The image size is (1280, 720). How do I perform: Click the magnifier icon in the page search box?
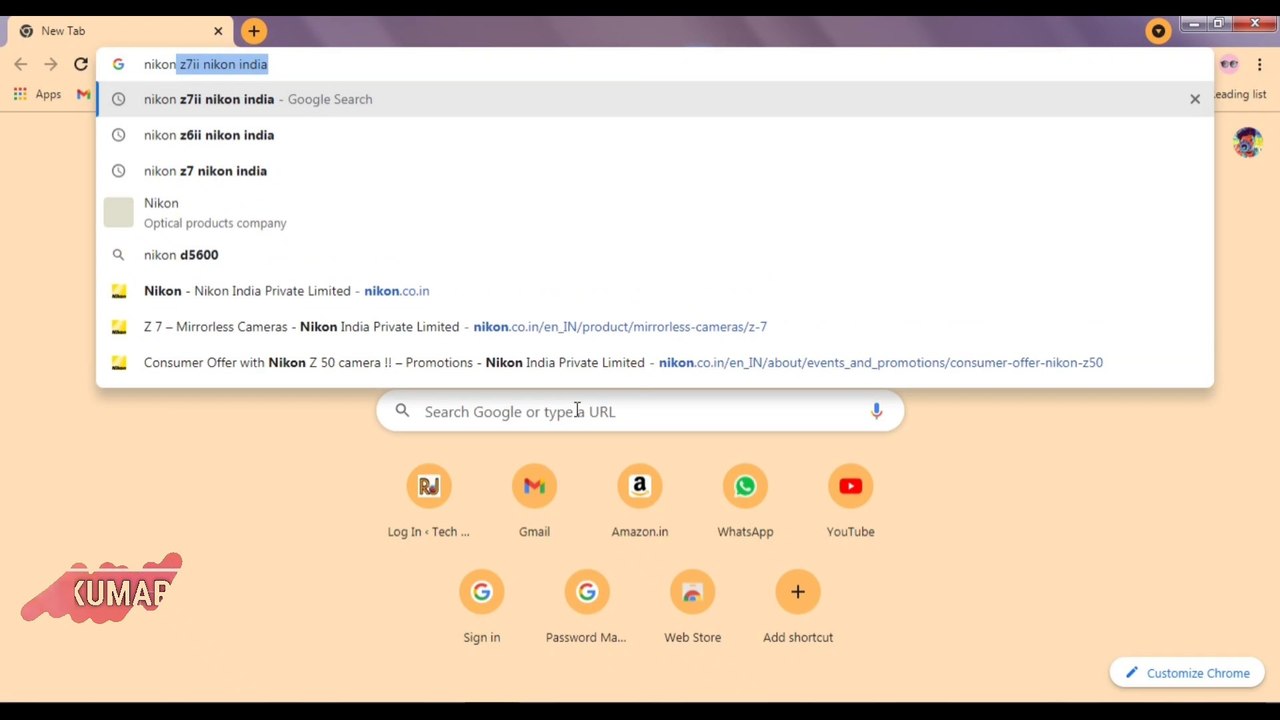click(x=402, y=411)
